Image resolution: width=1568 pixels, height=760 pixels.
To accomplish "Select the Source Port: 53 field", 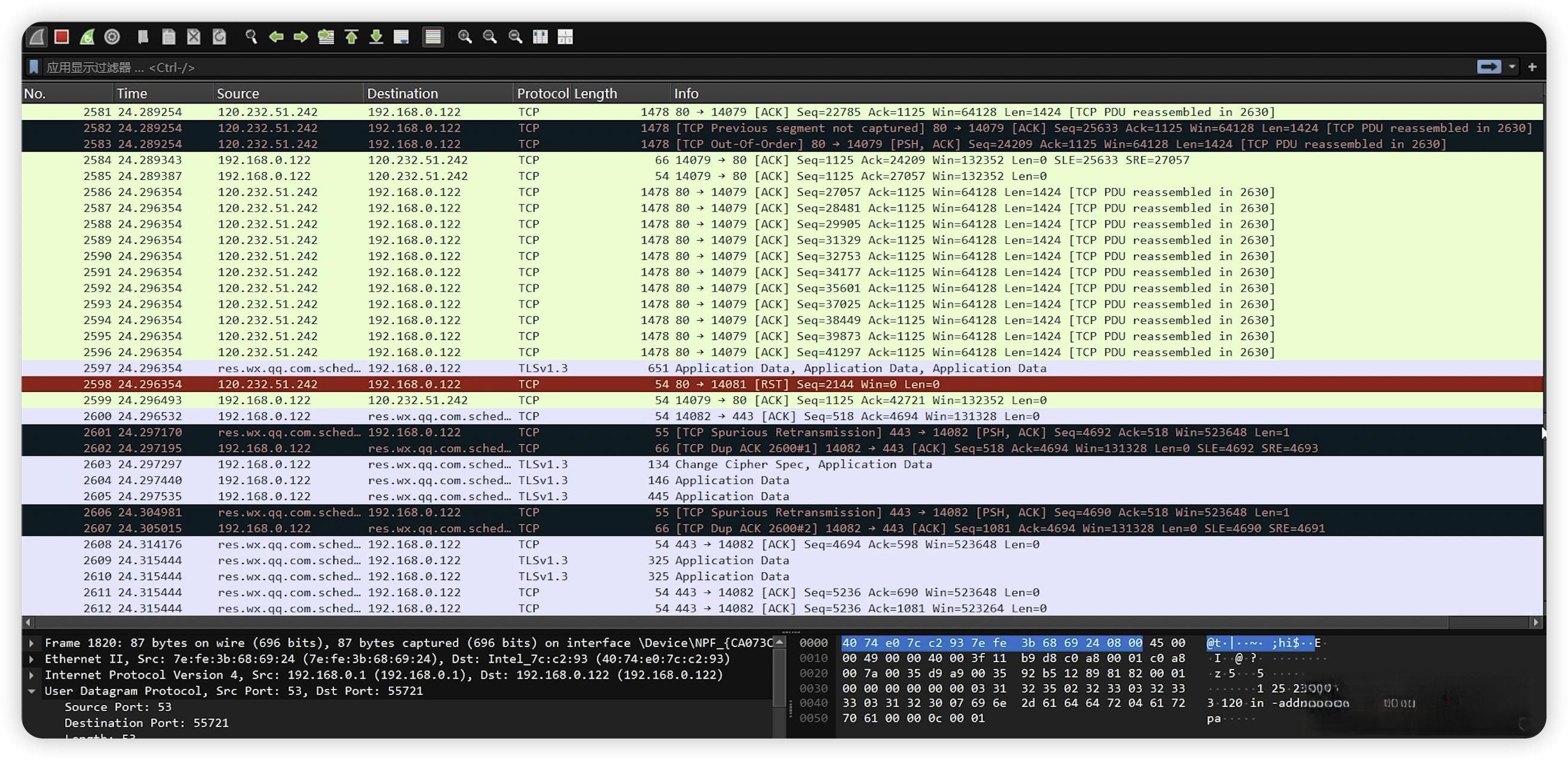I will 118,706.
